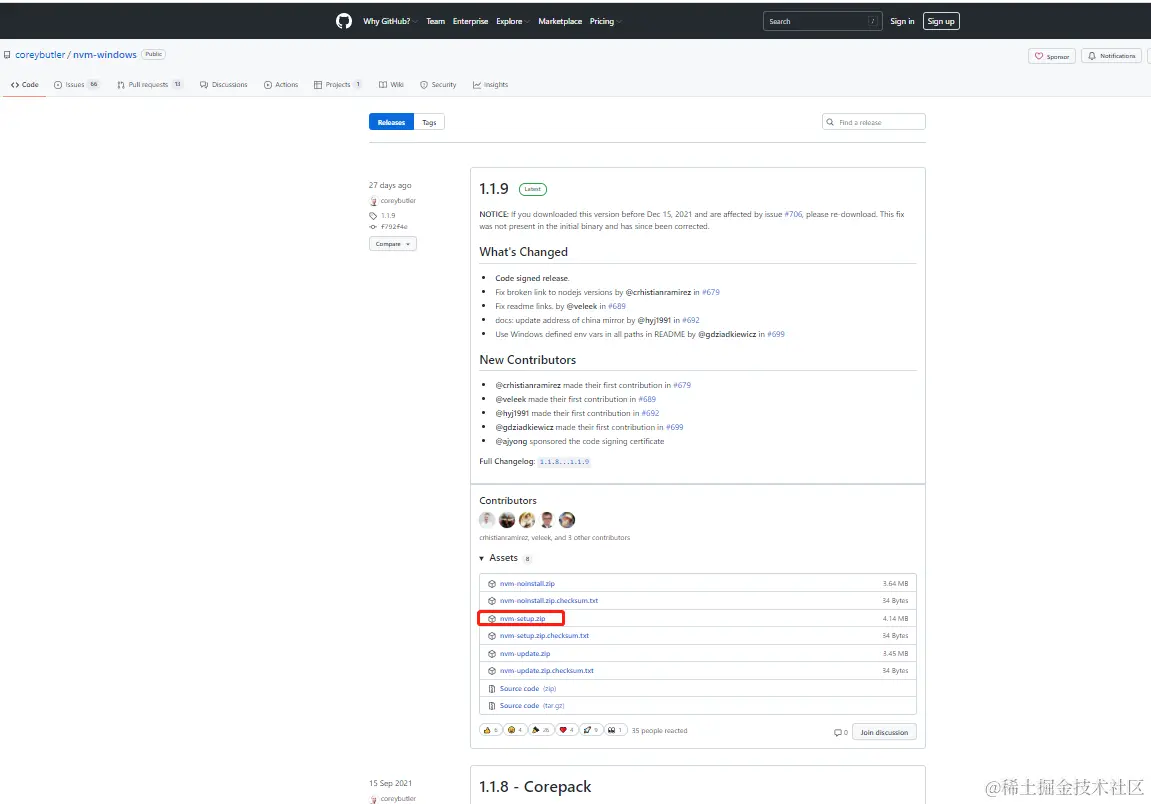Open issue #706 link in the notice
Image resolution: width=1151 pixels, height=804 pixels.
tap(794, 214)
